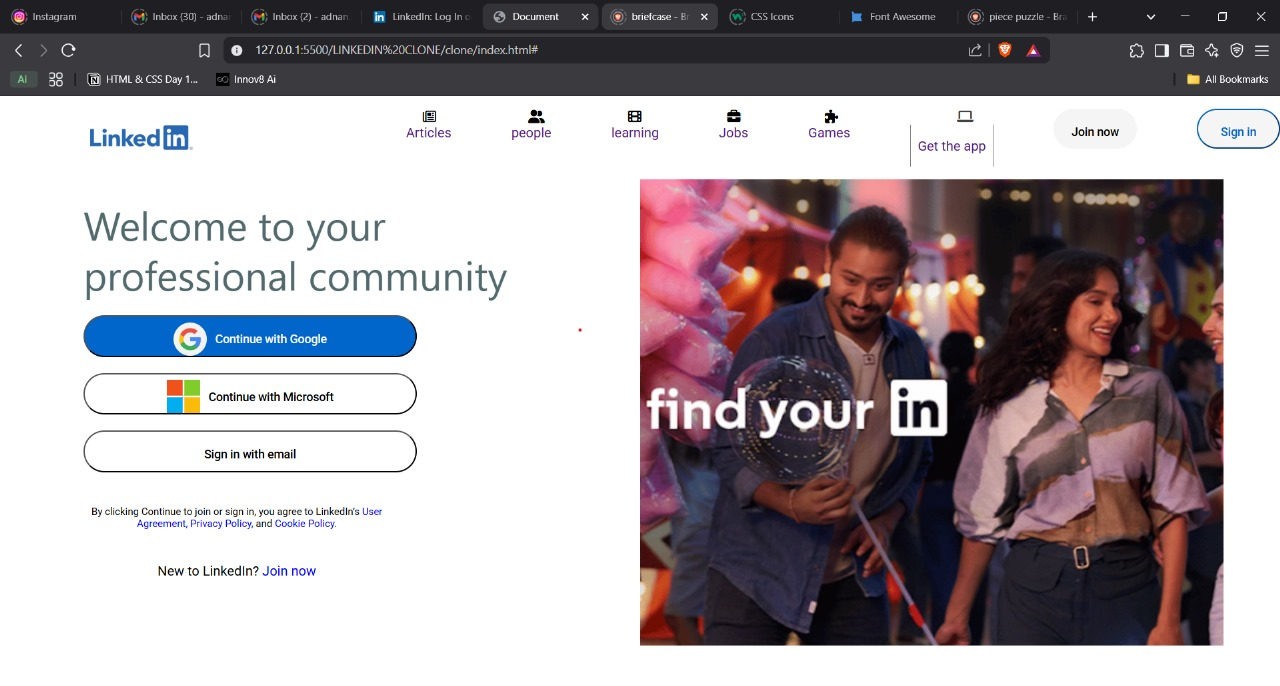Click the Get the app laptop icon
Image resolution: width=1280 pixels, height=686 pixels.
point(965,116)
